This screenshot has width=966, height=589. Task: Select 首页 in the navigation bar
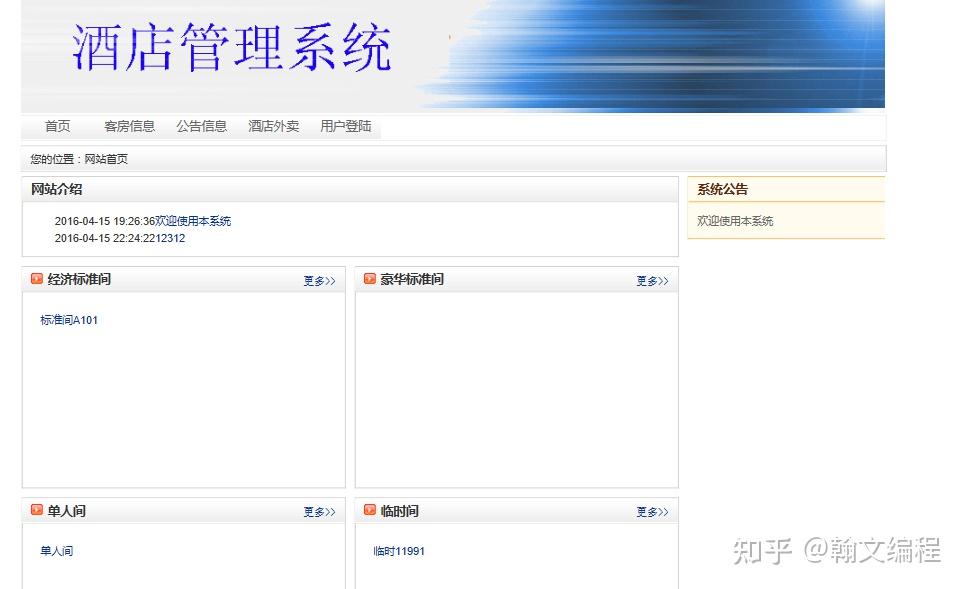click(x=57, y=126)
